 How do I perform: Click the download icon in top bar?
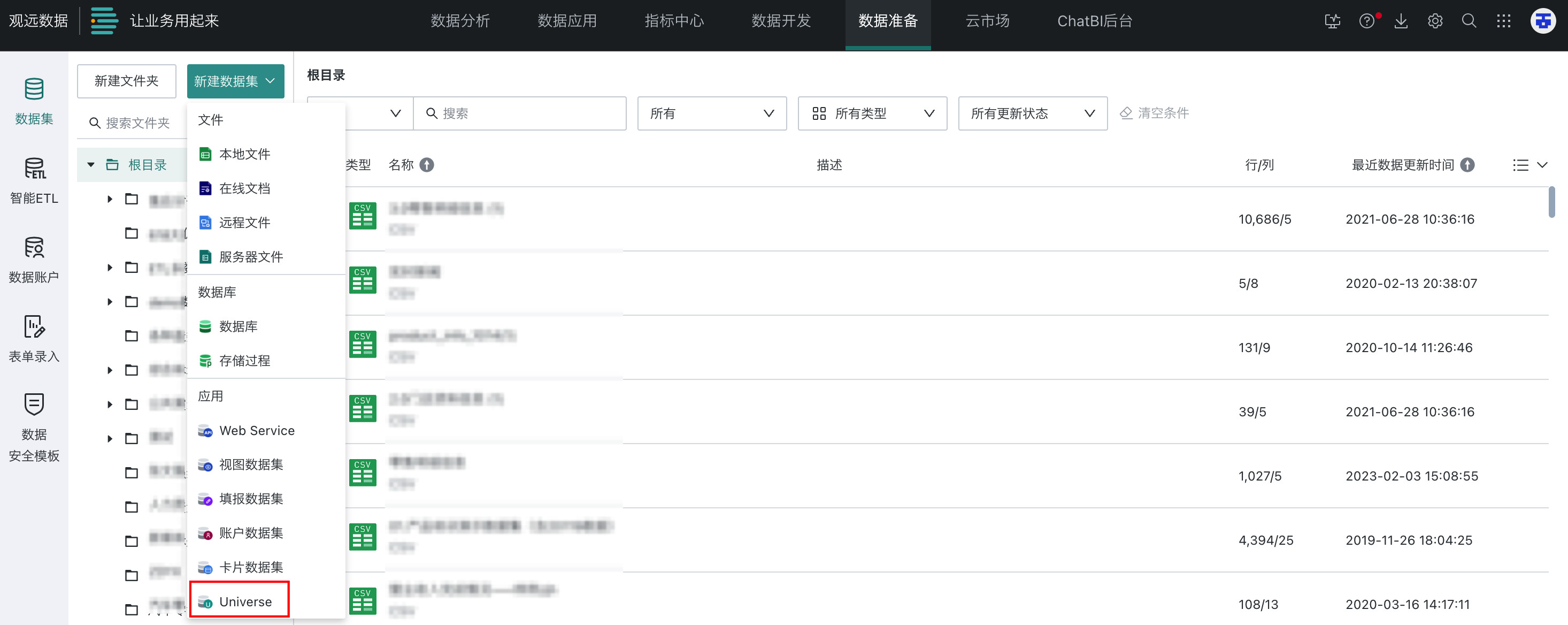pos(1401,21)
